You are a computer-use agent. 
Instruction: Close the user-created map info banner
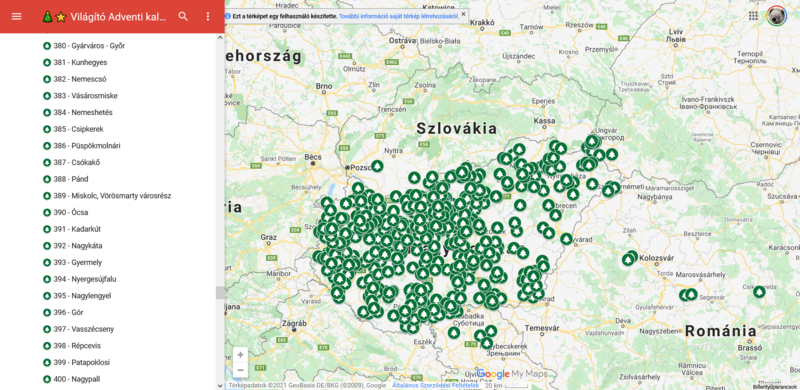point(463,14)
